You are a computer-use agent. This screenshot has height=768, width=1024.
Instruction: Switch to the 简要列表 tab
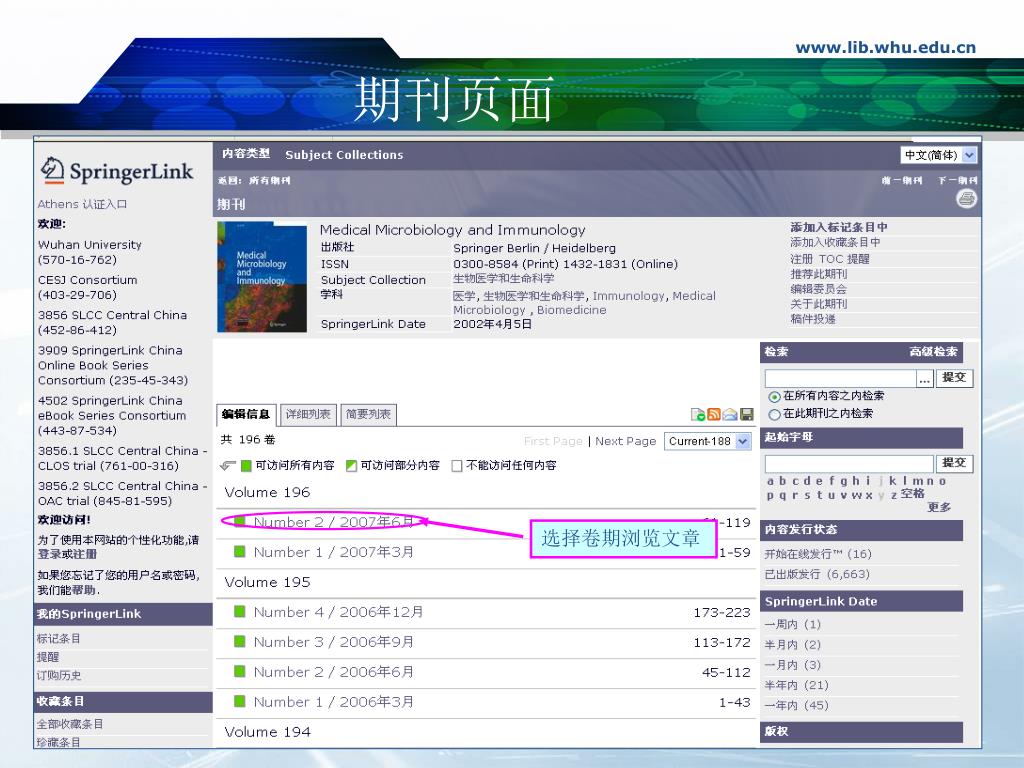368,415
